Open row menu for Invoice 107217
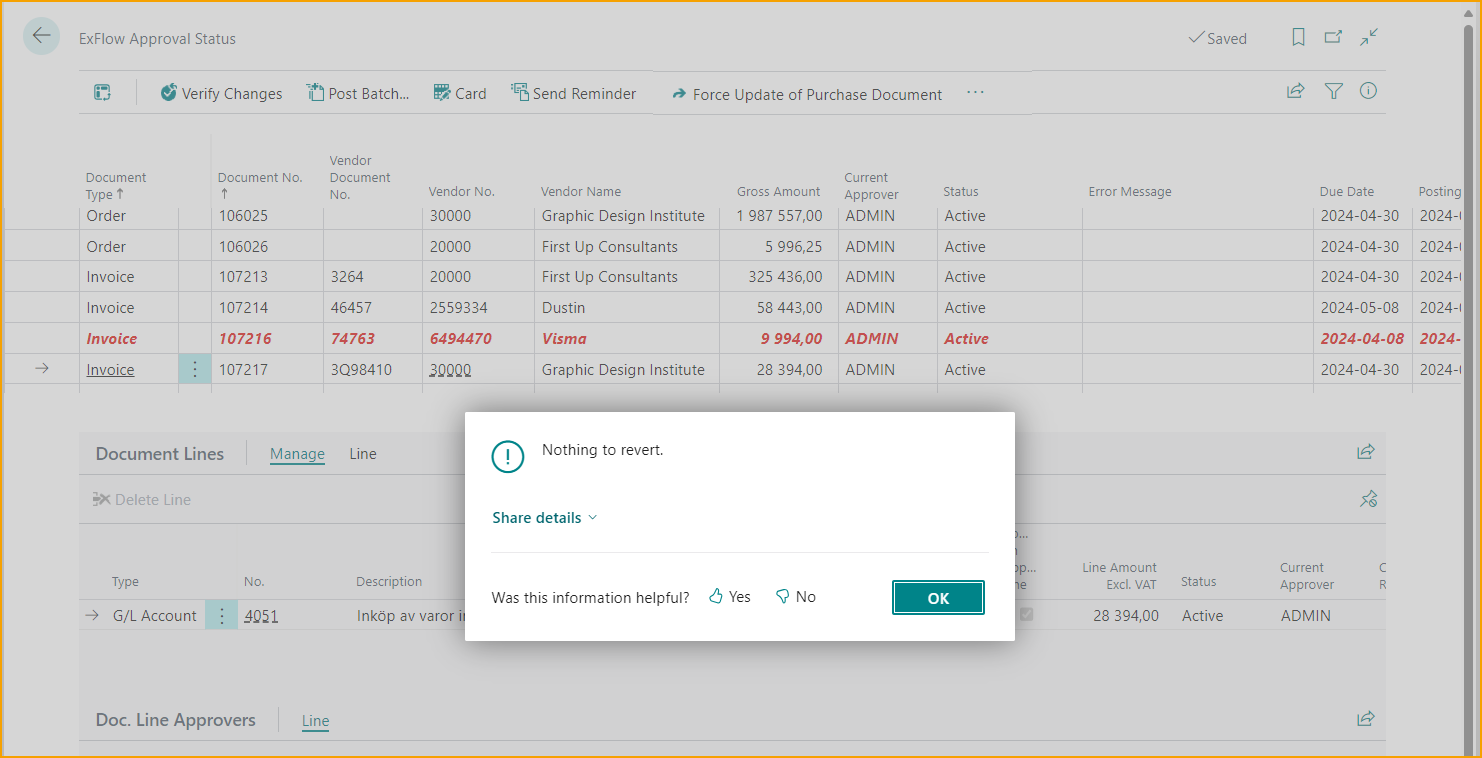1482x758 pixels. click(195, 370)
